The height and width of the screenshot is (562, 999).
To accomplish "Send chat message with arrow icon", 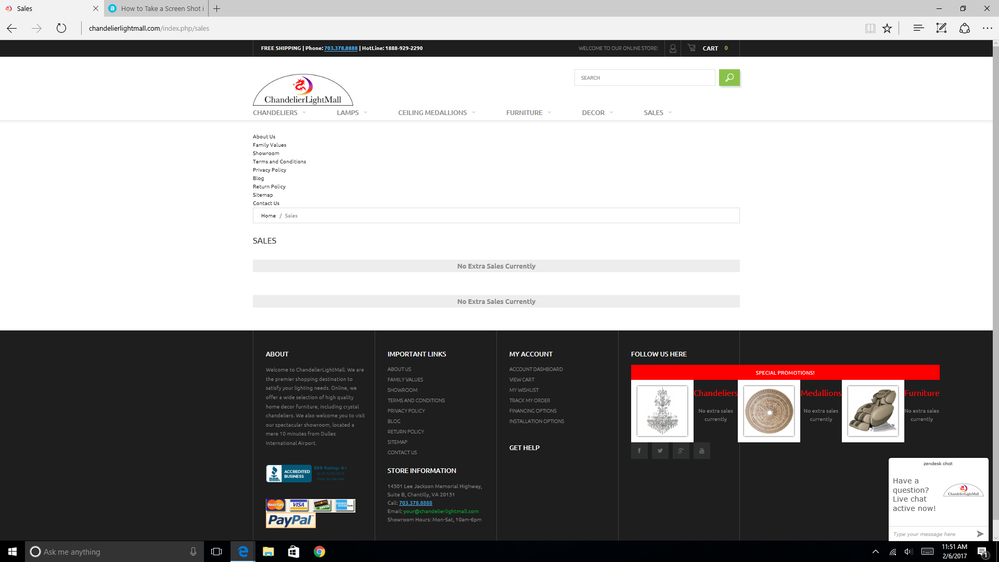I will [979, 534].
